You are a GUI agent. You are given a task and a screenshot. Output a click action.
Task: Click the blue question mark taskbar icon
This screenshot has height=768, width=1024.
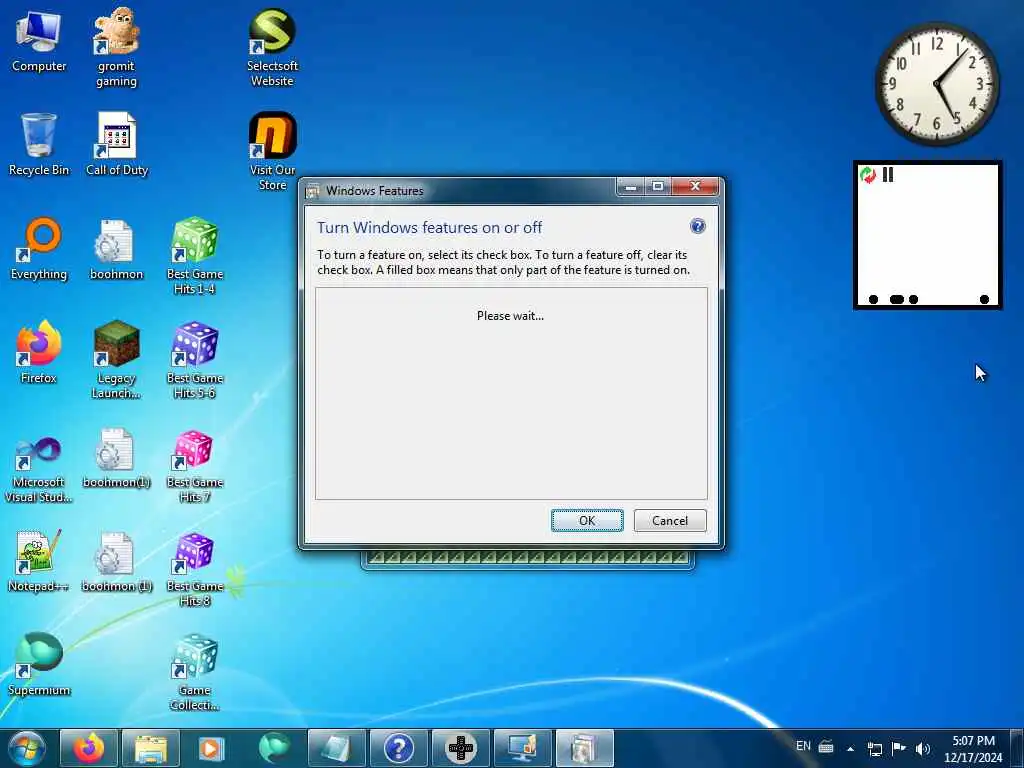point(398,748)
